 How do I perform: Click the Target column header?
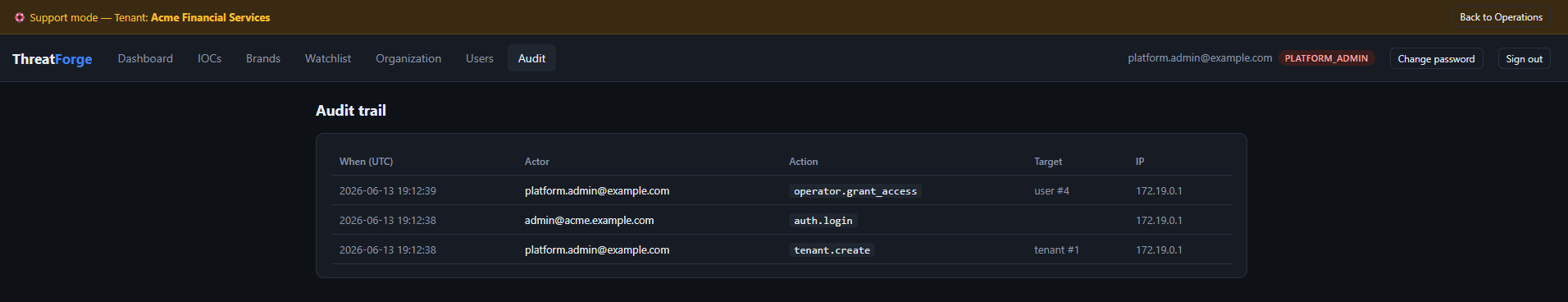click(x=1048, y=162)
